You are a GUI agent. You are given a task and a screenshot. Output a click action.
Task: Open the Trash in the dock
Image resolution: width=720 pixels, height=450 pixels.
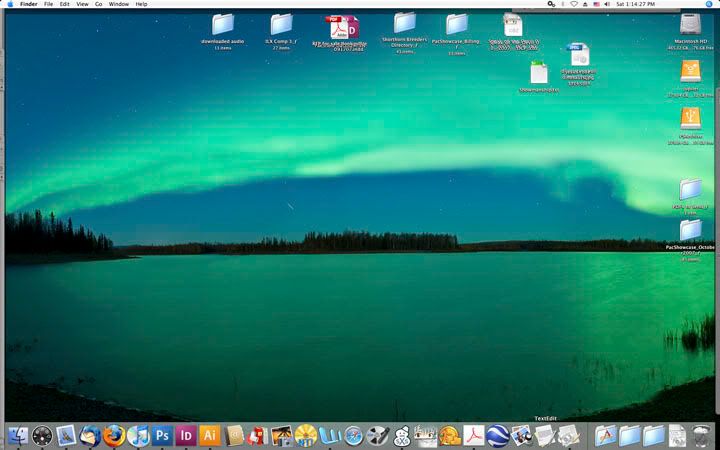click(702, 435)
